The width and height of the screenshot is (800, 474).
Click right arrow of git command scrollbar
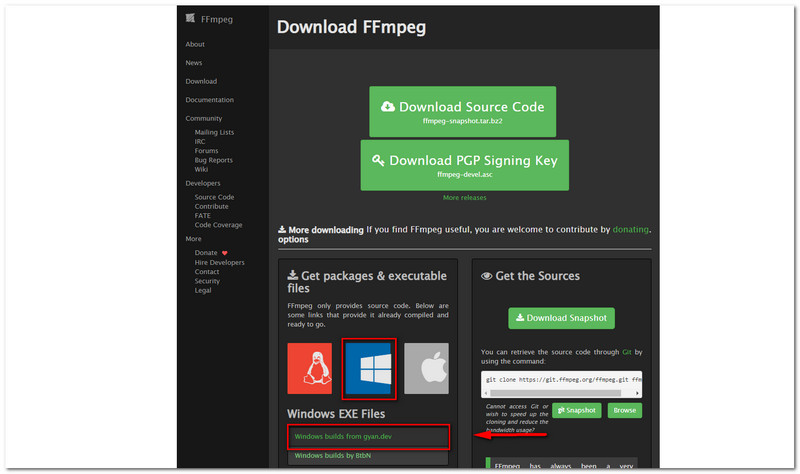637,393
